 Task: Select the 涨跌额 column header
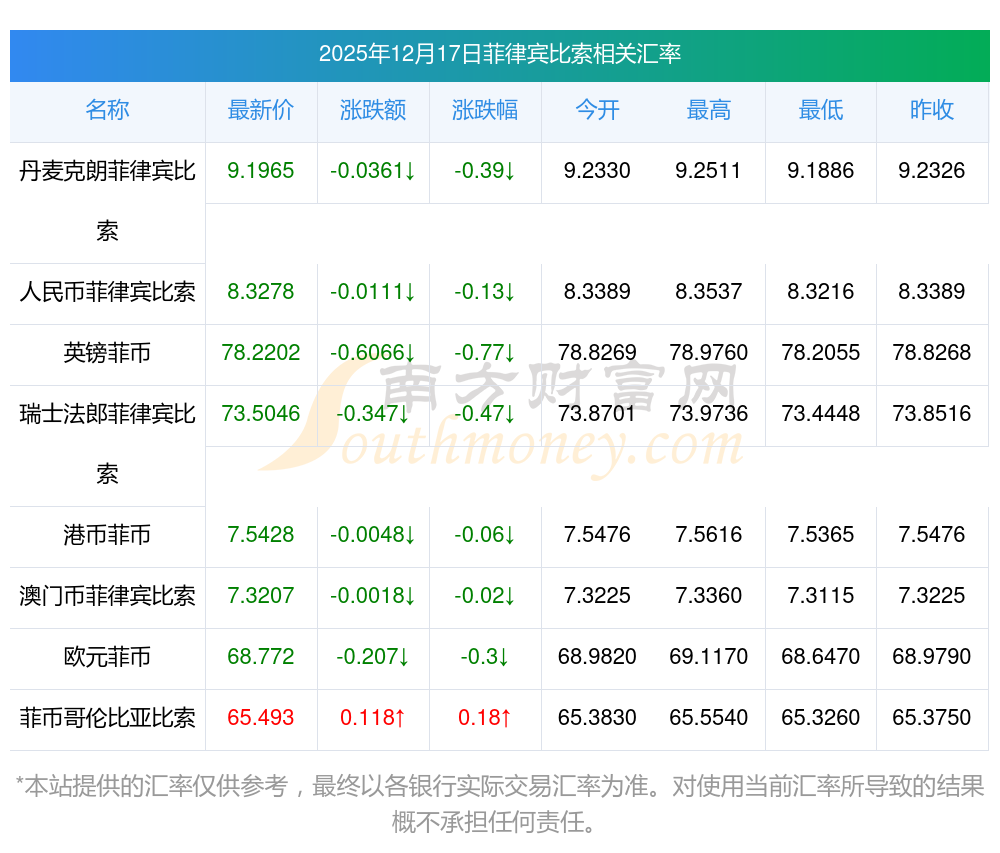pyautogui.click(x=373, y=110)
